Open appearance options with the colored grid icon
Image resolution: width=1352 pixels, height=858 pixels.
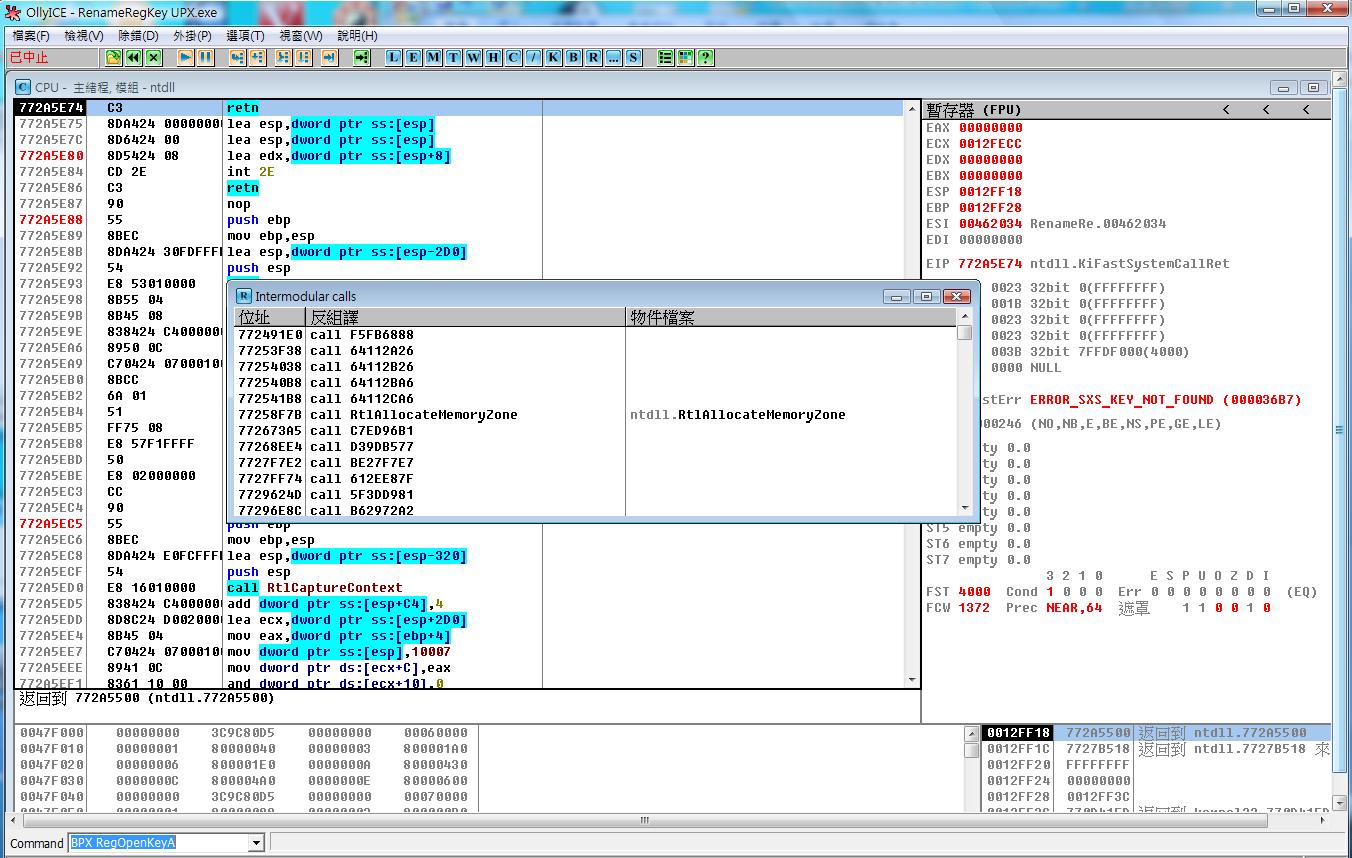click(x=686, y=58)
